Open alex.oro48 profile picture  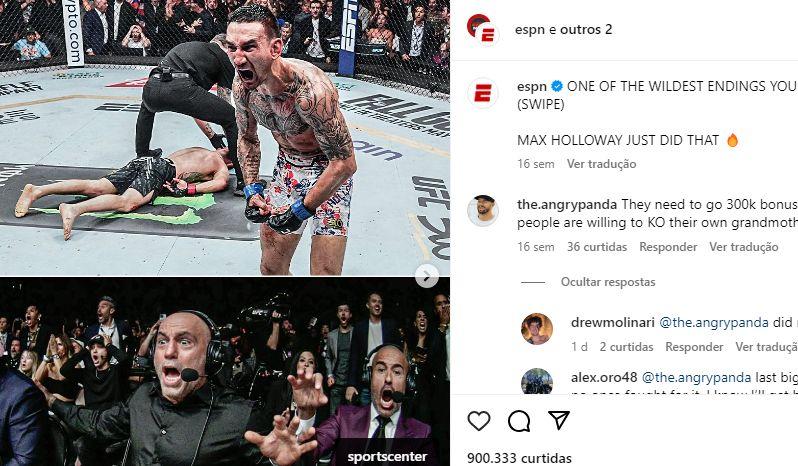(537, 381)
